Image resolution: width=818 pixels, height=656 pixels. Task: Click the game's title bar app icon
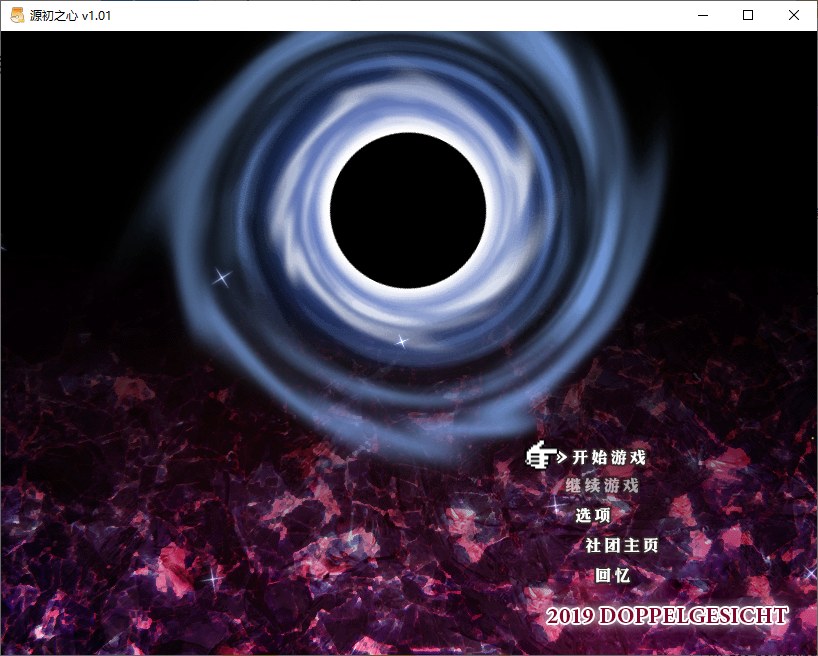17,15
